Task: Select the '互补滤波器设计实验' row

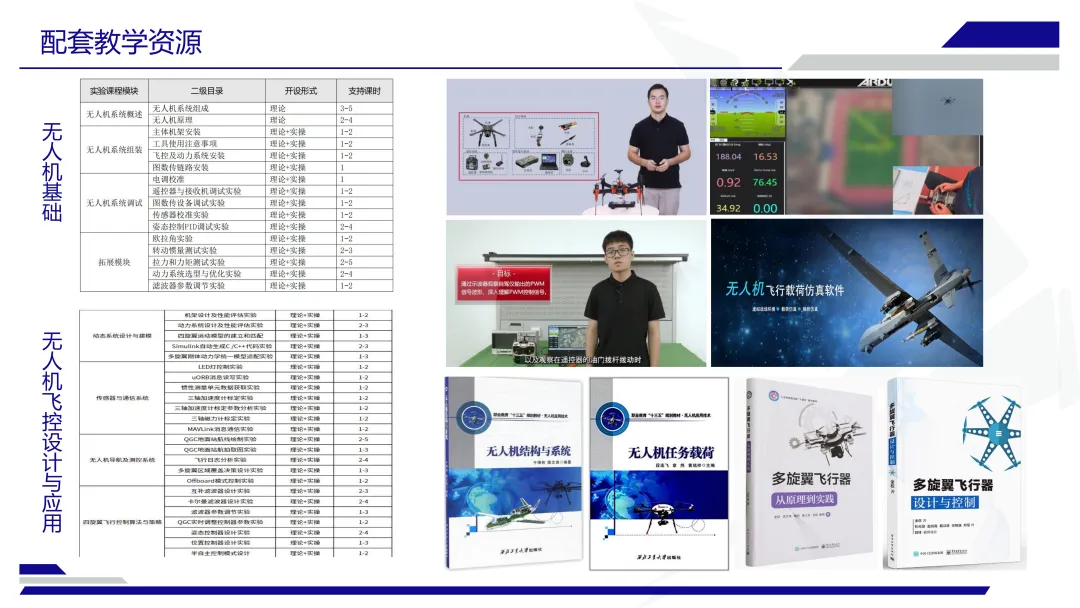Action: click(x=236, y=491)
